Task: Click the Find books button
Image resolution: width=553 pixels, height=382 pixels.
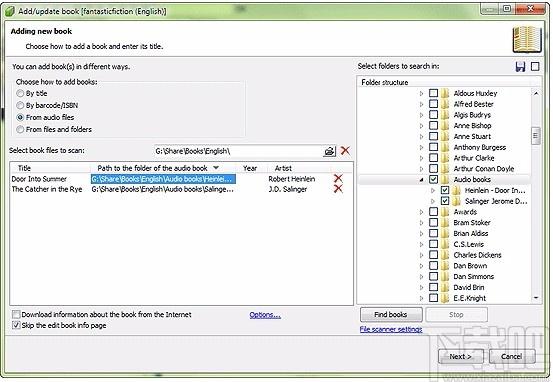Action: point(391,314)
